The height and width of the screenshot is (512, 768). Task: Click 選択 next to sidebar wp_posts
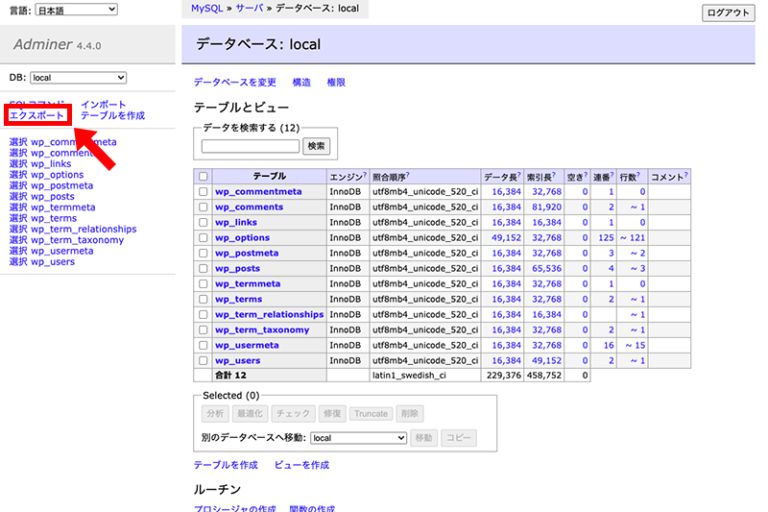coord(18,196)
